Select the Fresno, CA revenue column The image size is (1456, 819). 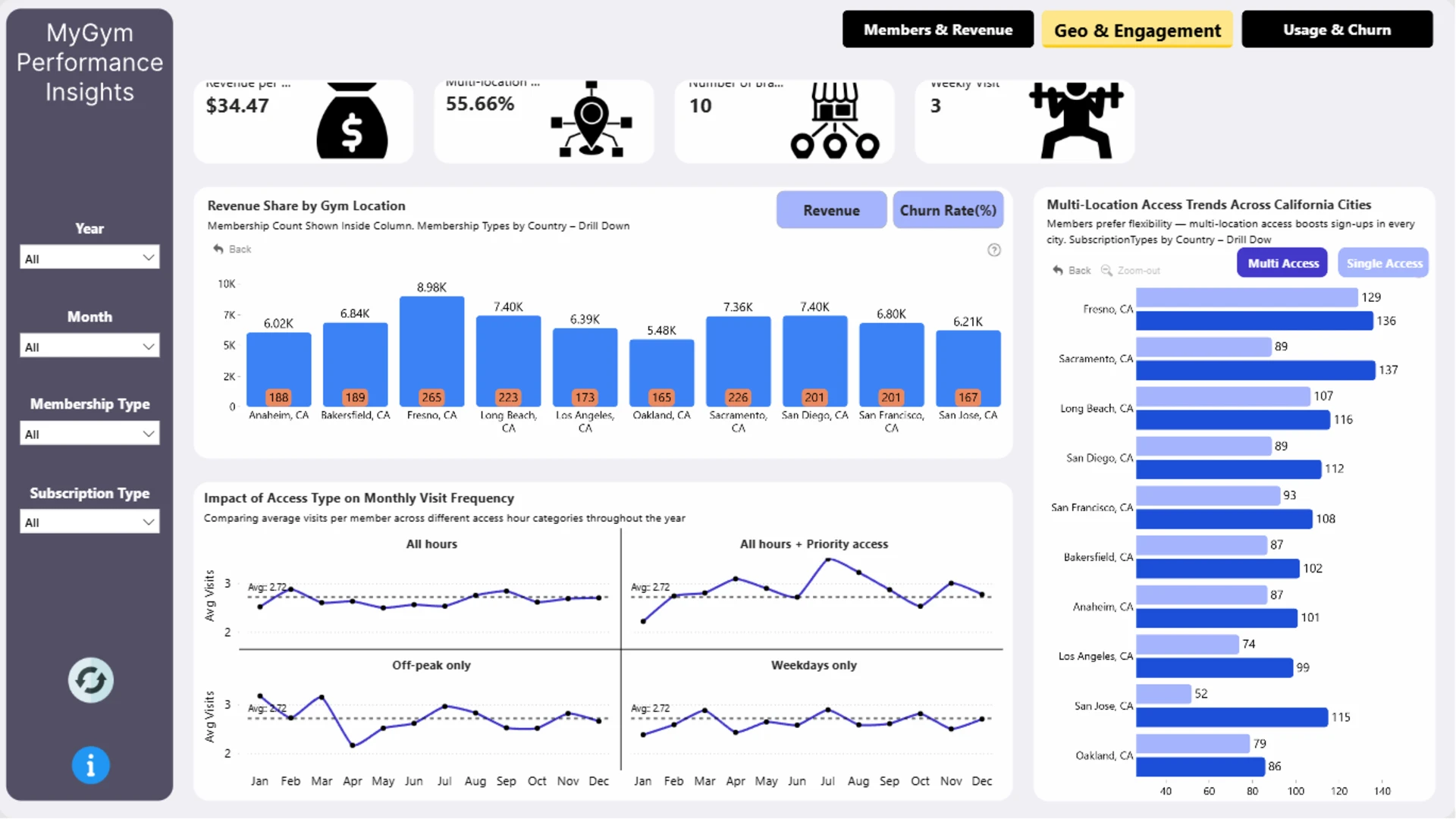[431, 351]
